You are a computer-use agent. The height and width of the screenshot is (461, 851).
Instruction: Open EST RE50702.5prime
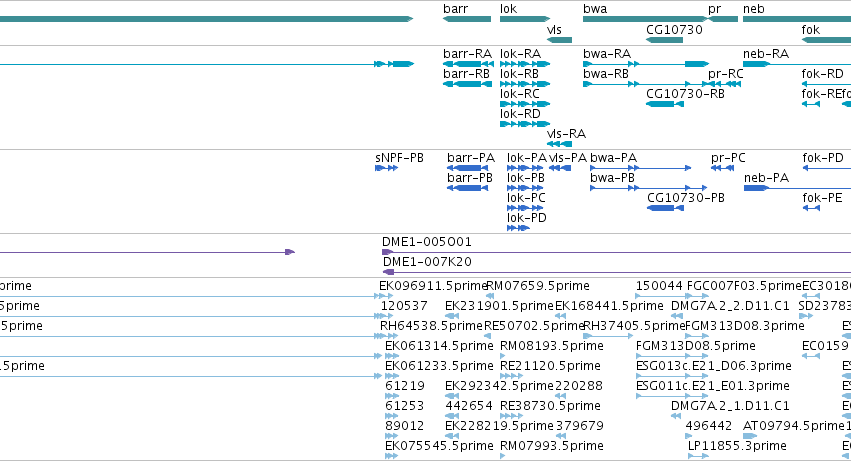[487, 336]
